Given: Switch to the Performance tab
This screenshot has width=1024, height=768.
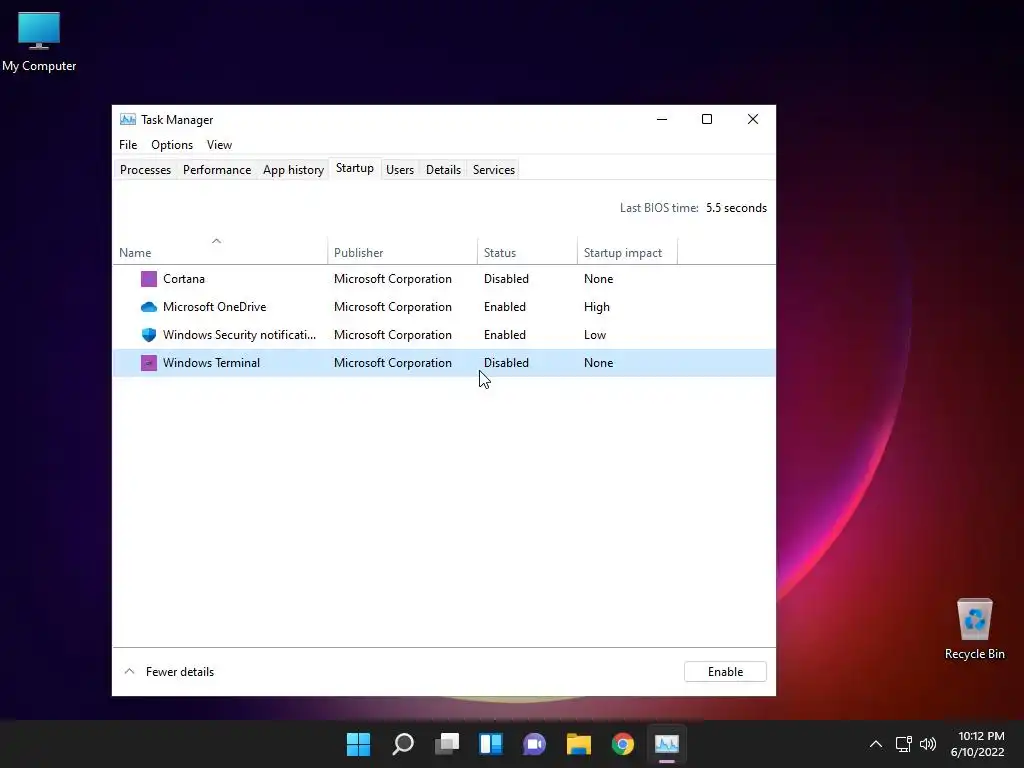Looking at the screenshot, I should coord(217,170).
